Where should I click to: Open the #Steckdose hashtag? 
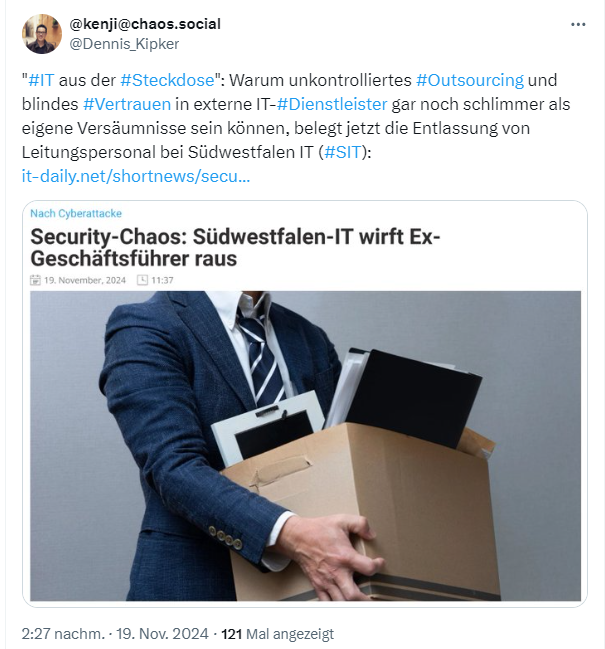tap(168, 80)
